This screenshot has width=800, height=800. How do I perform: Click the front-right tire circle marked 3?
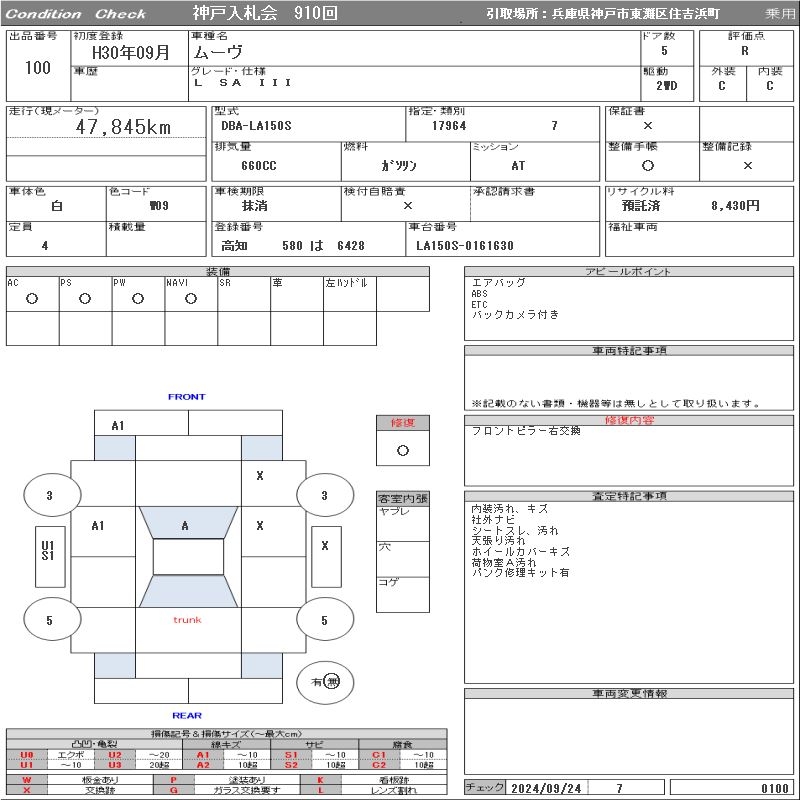(x=323, y=495)
